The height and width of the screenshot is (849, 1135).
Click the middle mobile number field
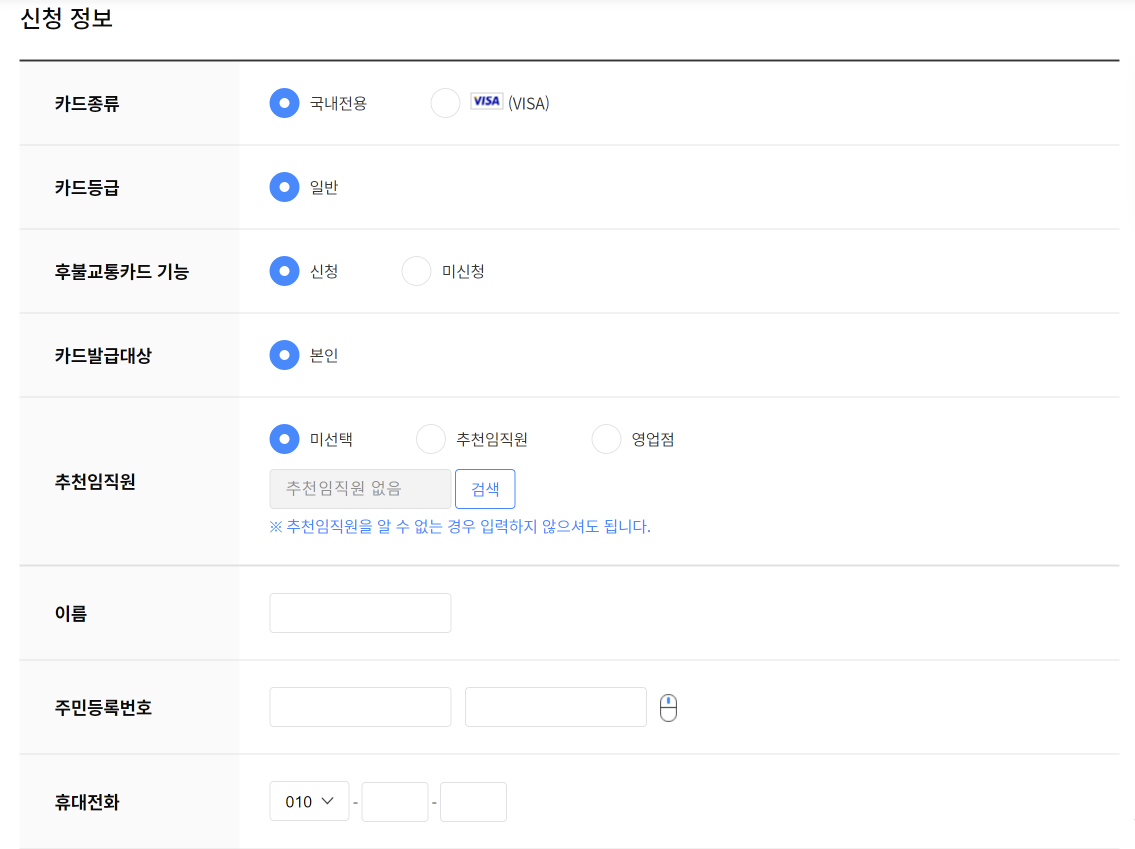point(395,801)
